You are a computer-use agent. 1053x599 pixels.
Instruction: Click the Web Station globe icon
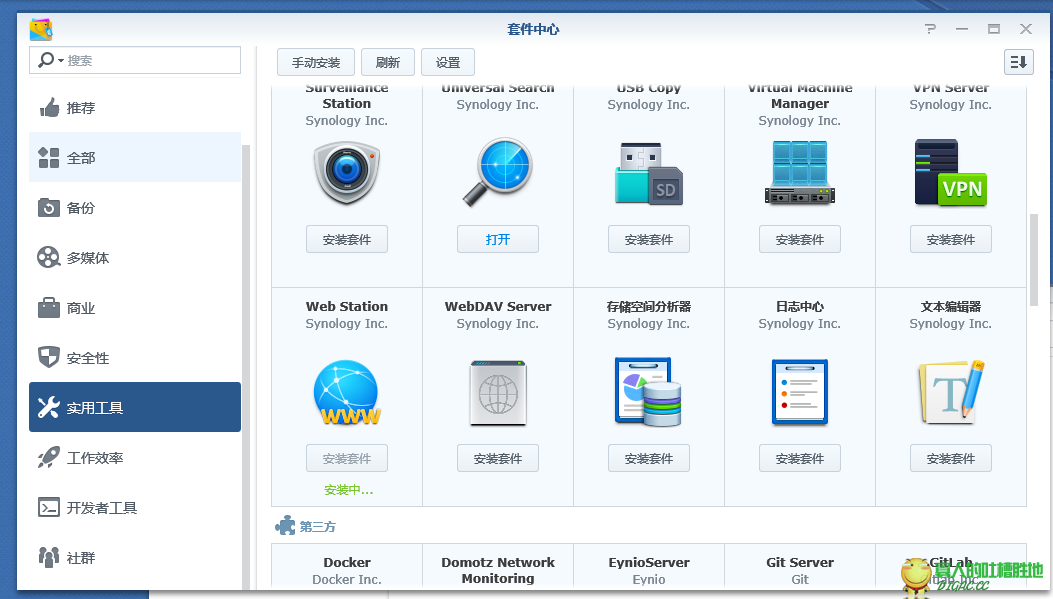(347, 393)
